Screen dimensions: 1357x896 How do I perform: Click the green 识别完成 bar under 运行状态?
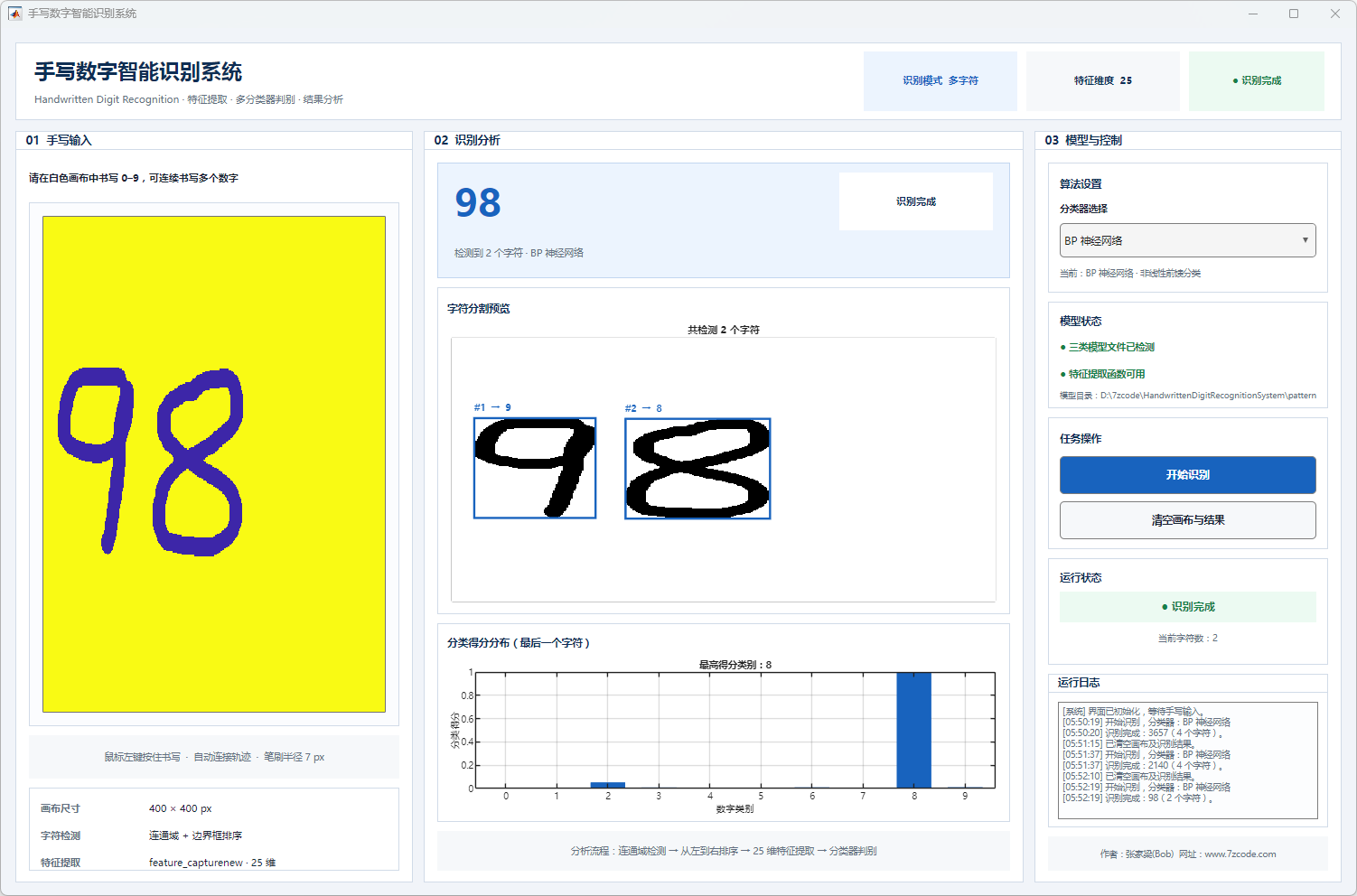click(x=1187, y=607)
